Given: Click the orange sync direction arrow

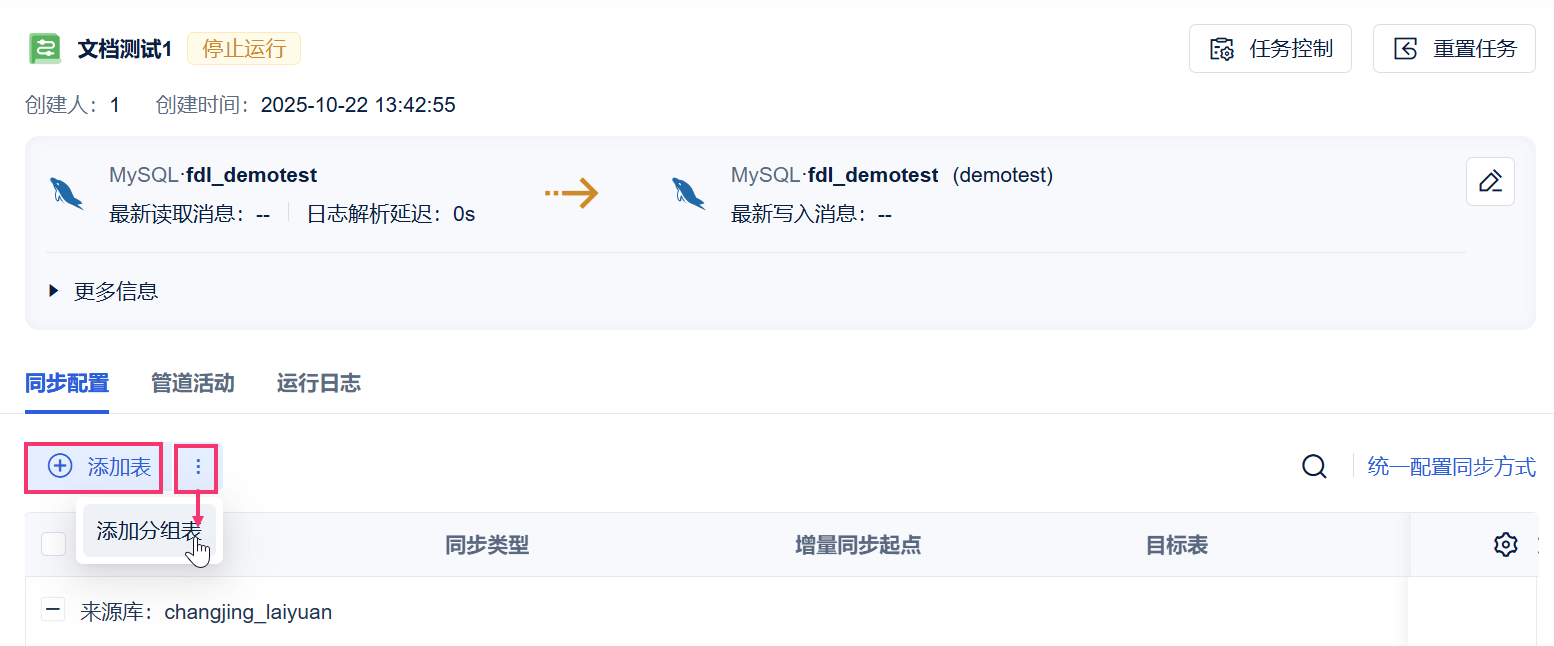Looking at the screenshot, I should tap(571, 193).
